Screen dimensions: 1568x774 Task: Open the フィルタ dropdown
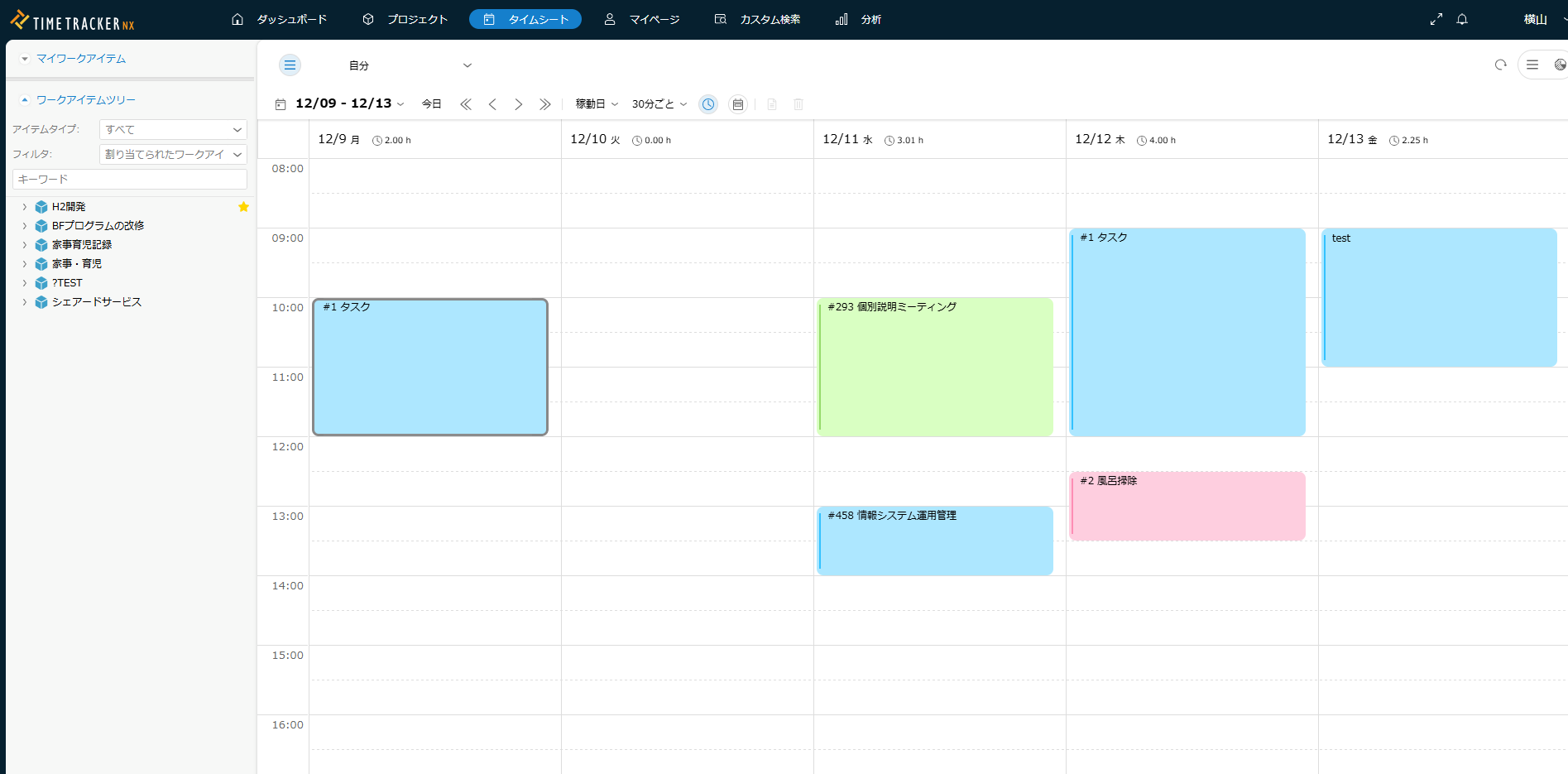coord(173,155)
